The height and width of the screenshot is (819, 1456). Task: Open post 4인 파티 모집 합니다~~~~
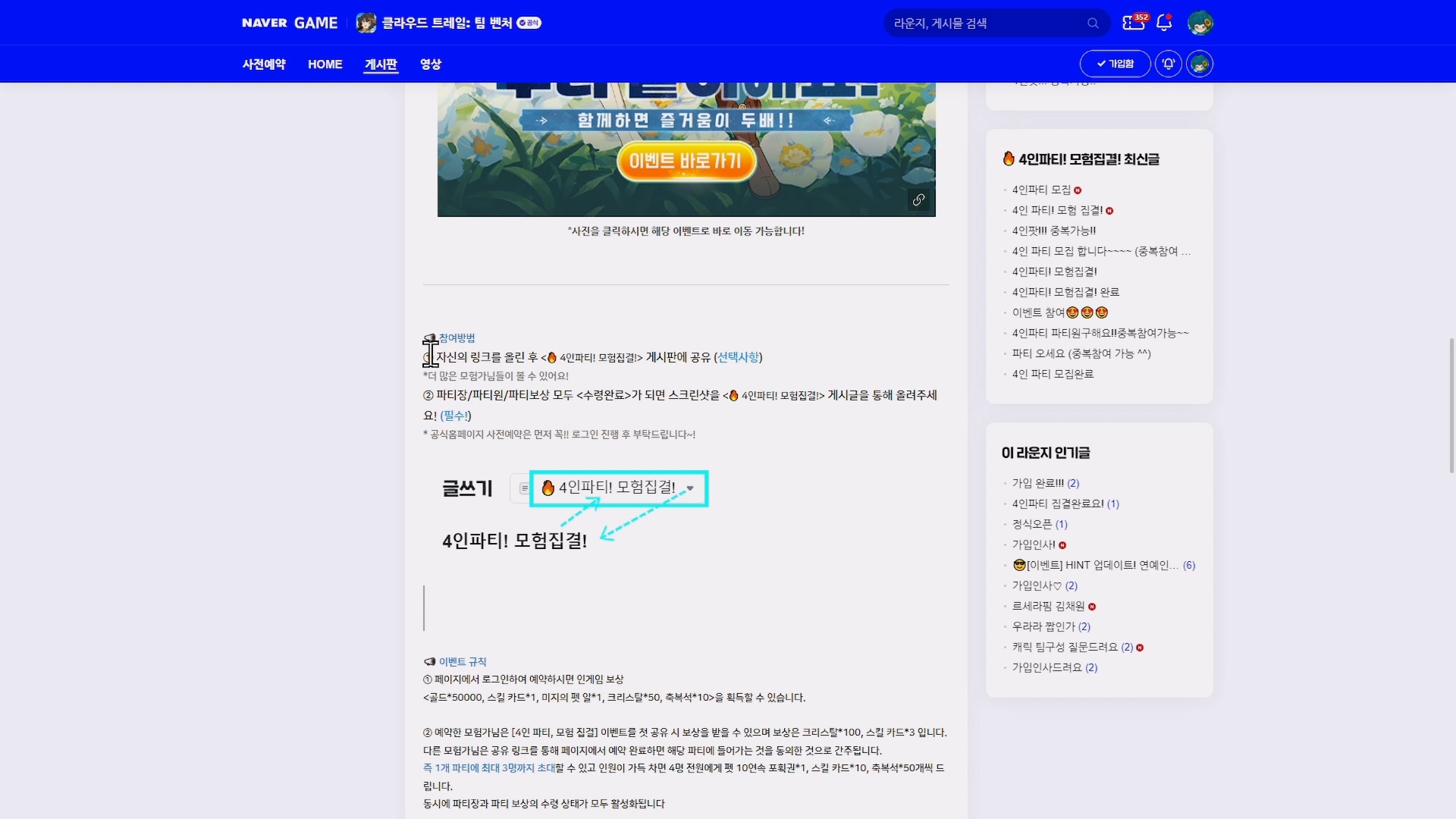coord(1101,251)
